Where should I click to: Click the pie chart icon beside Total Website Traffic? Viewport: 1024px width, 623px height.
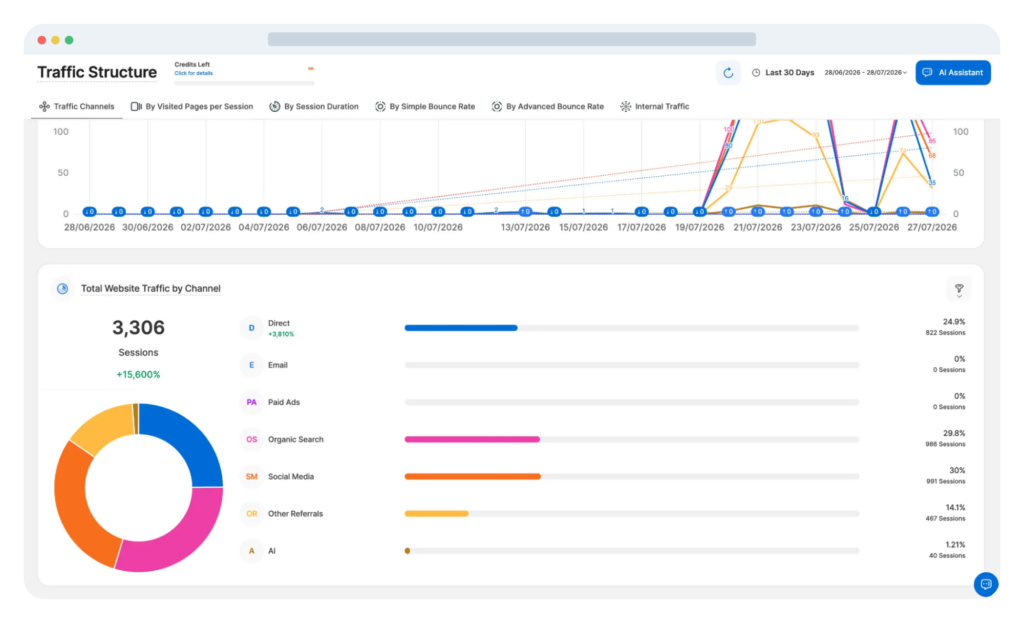(62, 288)
